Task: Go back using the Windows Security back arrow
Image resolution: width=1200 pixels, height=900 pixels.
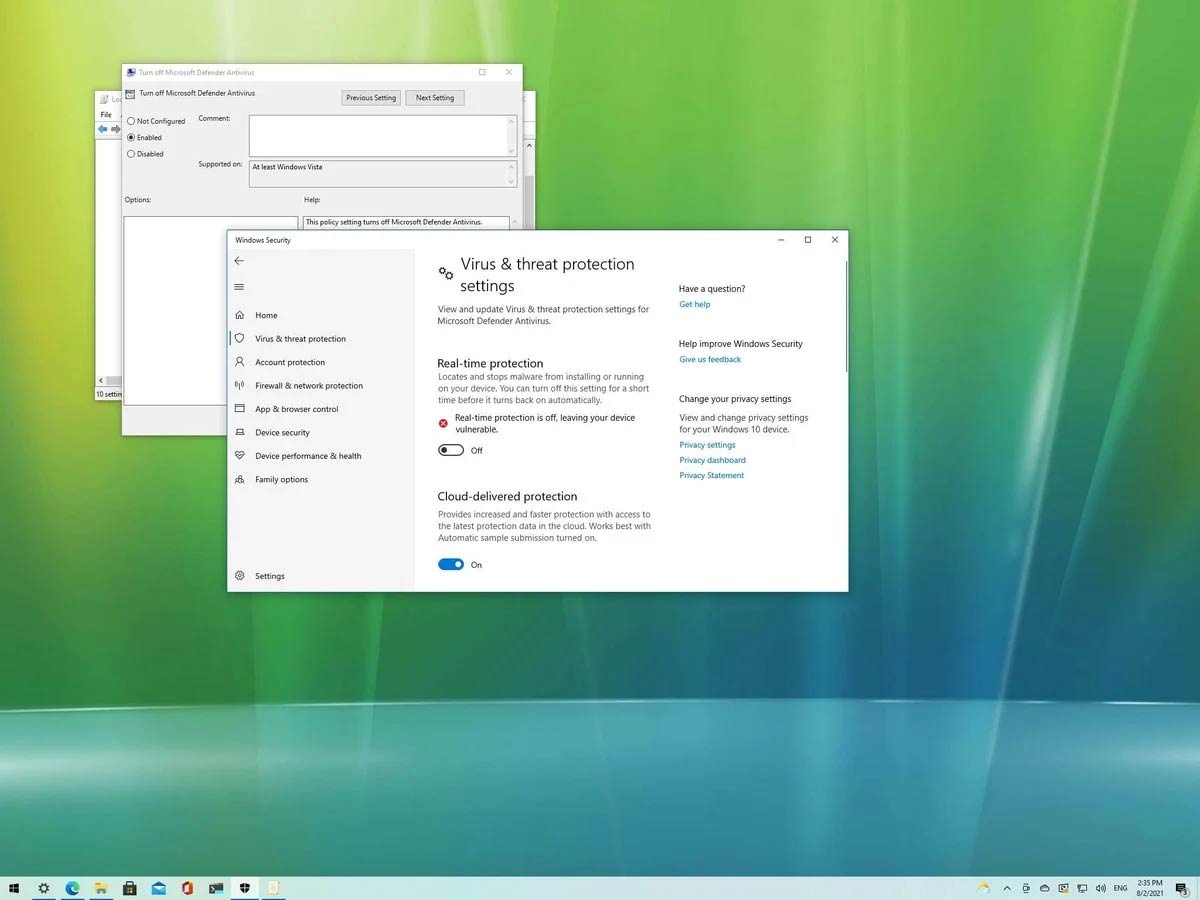Action: click(239, 261)
